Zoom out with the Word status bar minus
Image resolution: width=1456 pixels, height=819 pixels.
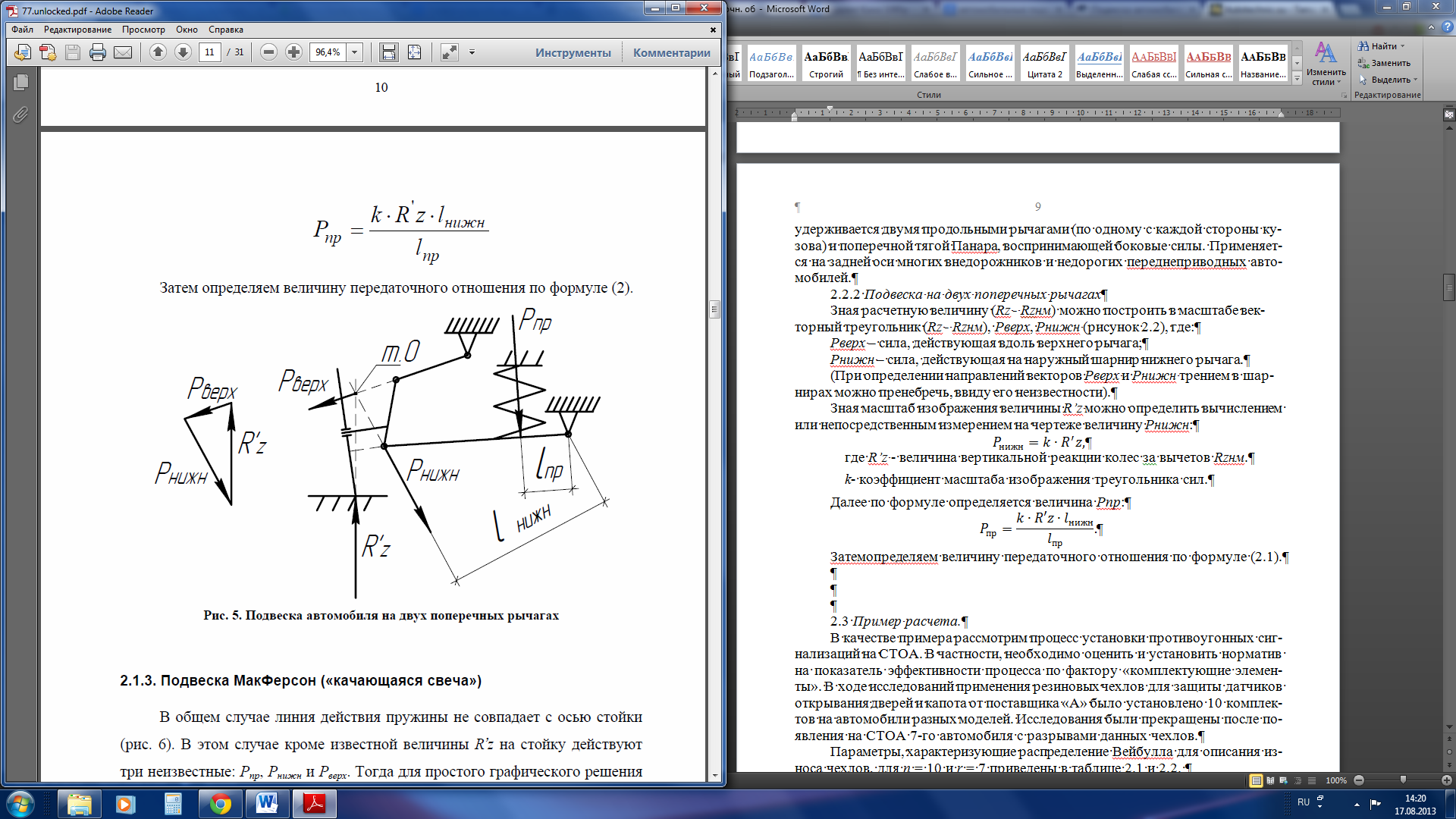tap(1359, 780)
